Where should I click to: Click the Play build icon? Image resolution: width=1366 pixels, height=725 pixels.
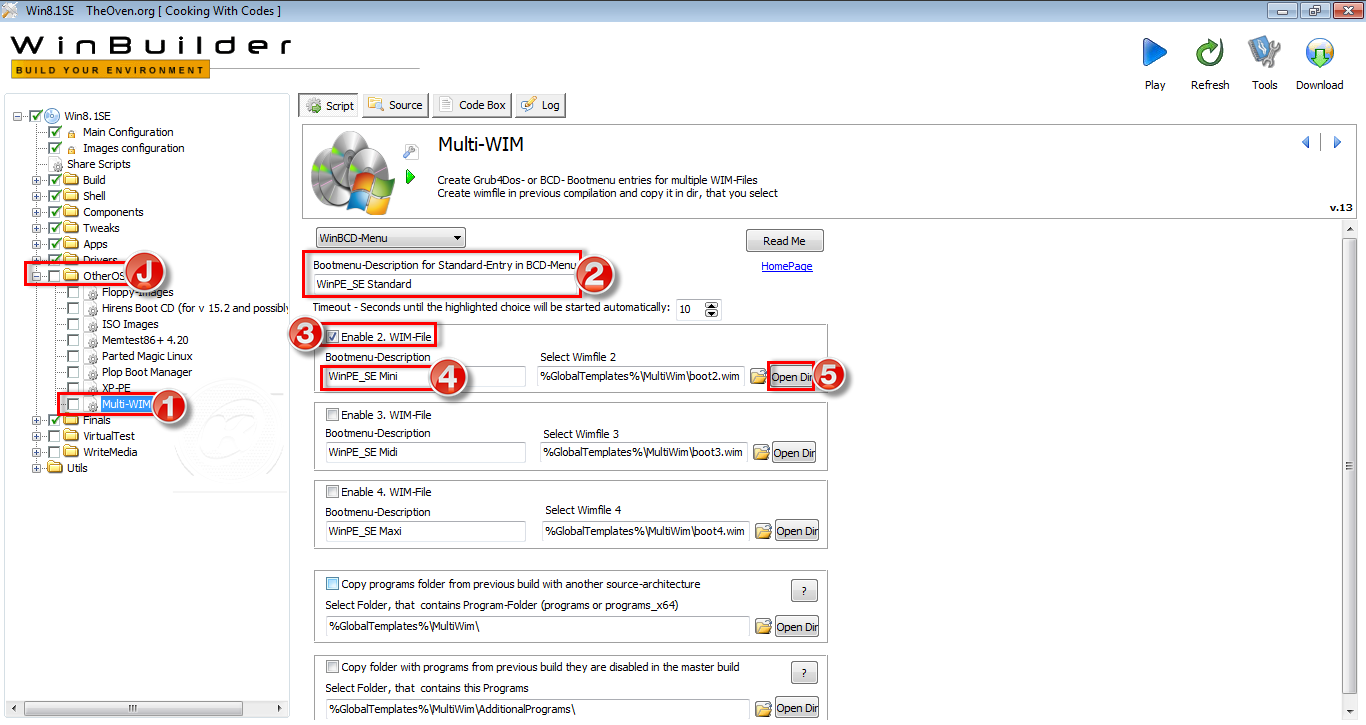coord(1155,52)
